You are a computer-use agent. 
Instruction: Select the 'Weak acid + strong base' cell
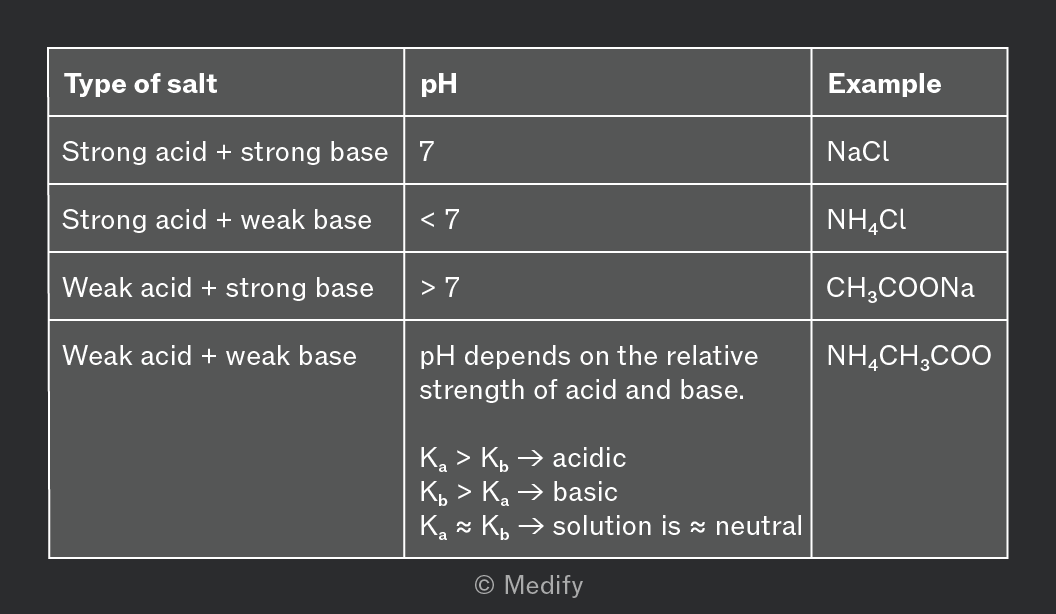[226, 286]
